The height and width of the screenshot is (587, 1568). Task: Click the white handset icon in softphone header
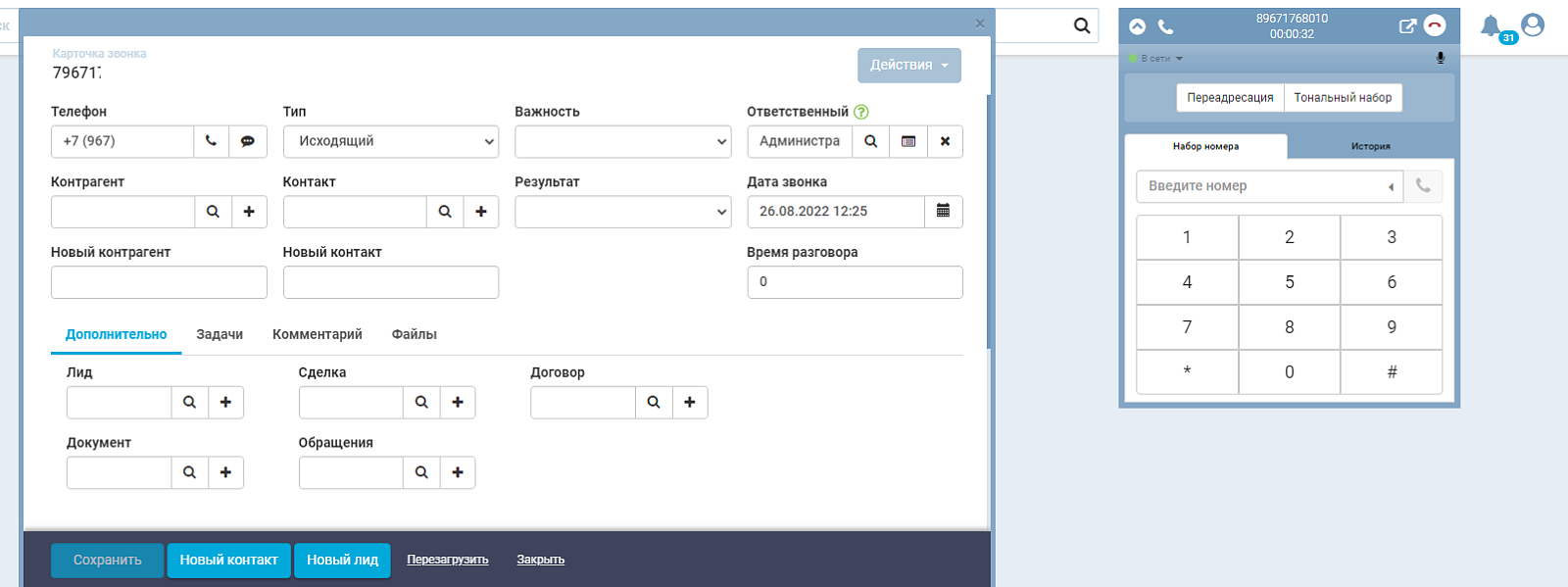(1165, 26)
